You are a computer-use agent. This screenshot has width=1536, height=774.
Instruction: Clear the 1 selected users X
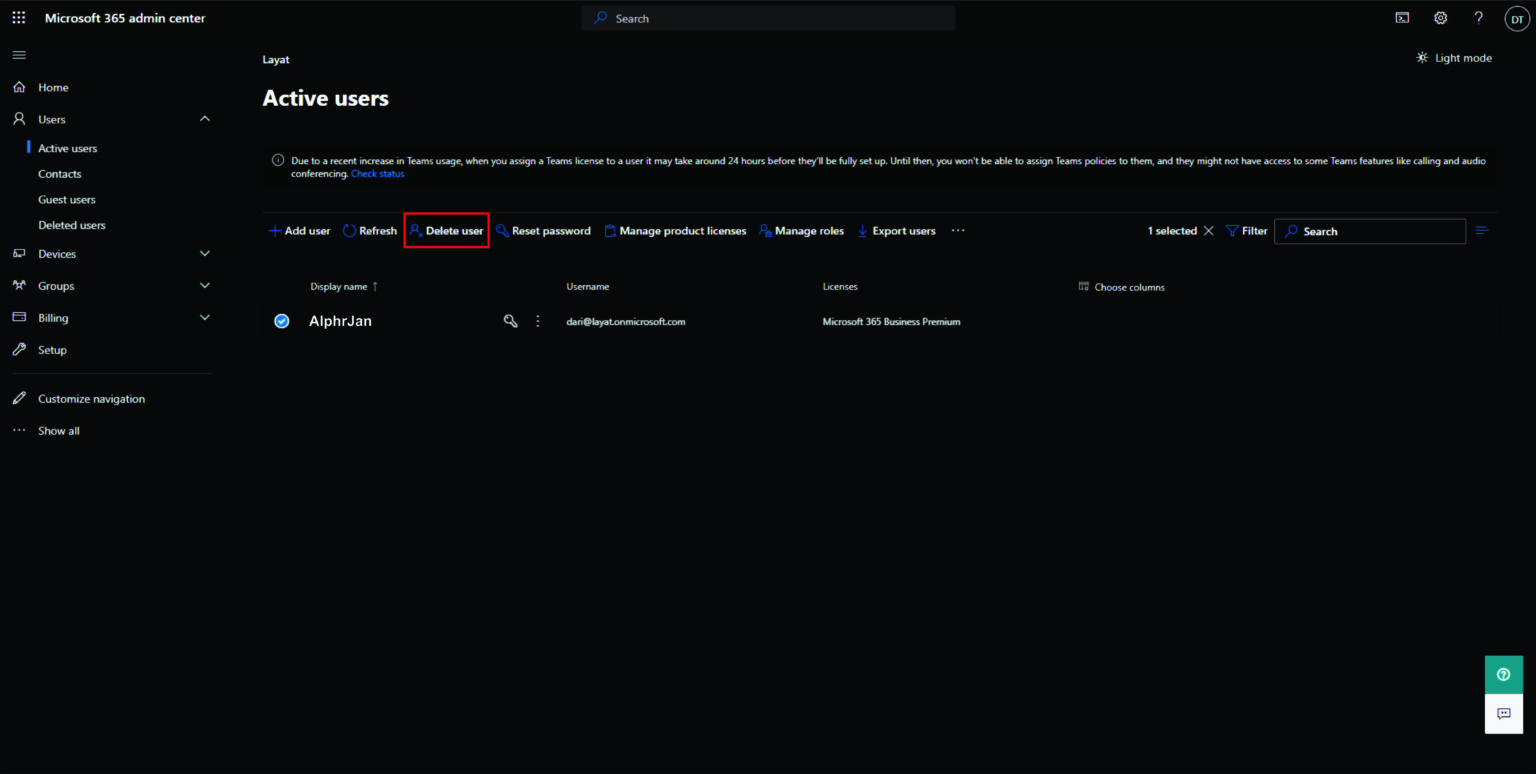coord(1208,231)
